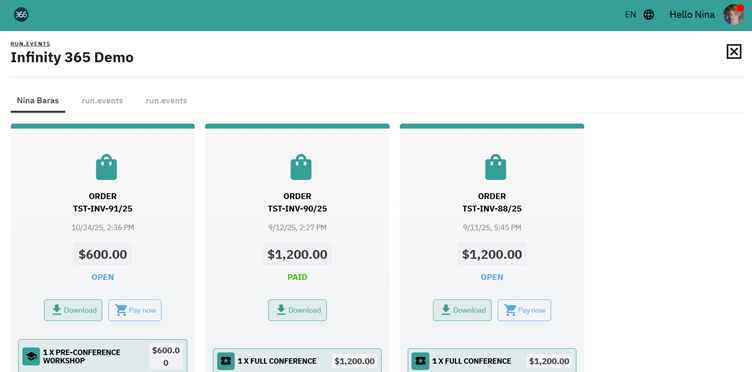
Task: Click the shopping bag icon for TST-INV-90/25
Action: point(301,167)
